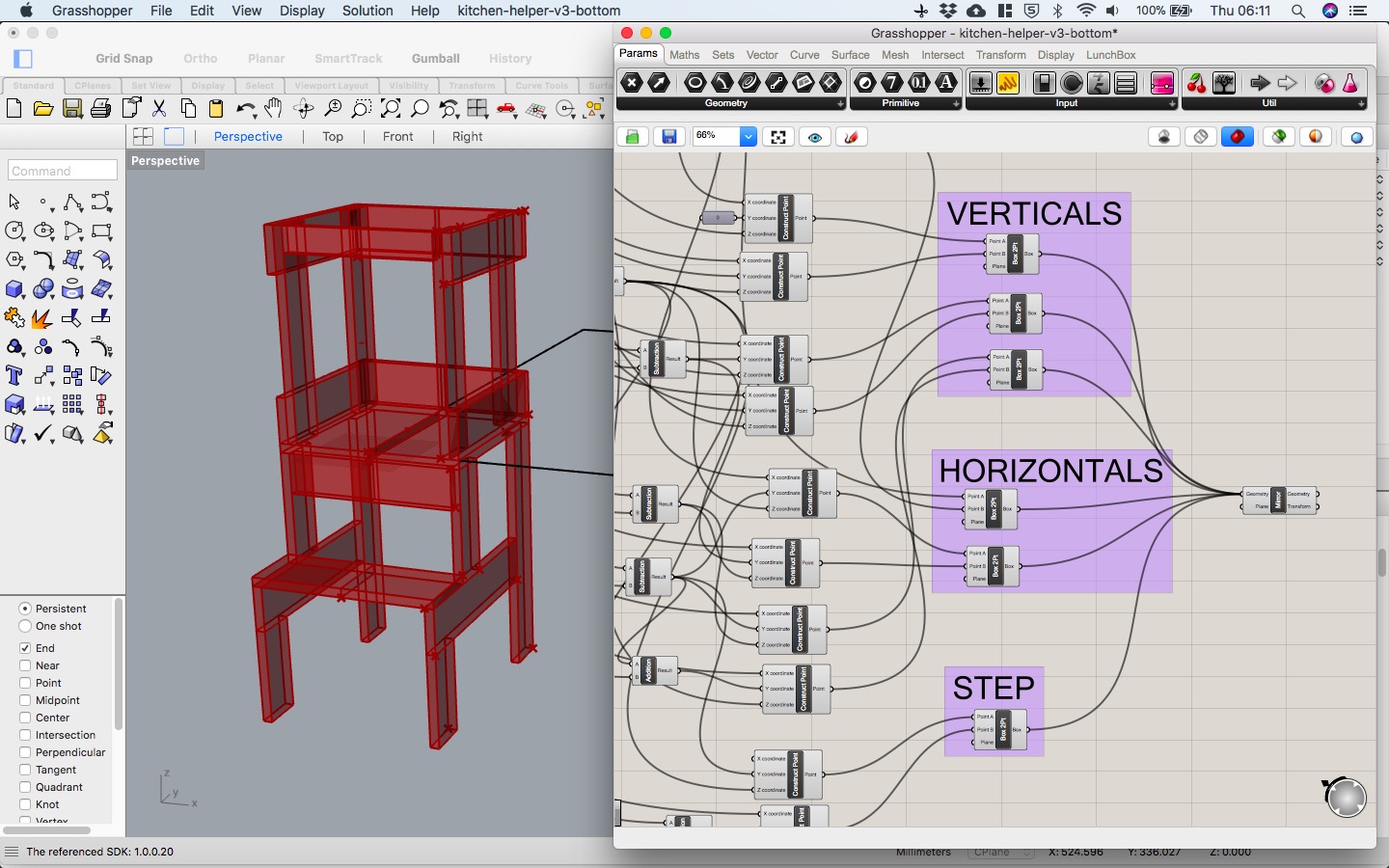Switch viewport to Top view
Screen dimensions: 1389x868
pyautogui.click(x=333, y=136)
